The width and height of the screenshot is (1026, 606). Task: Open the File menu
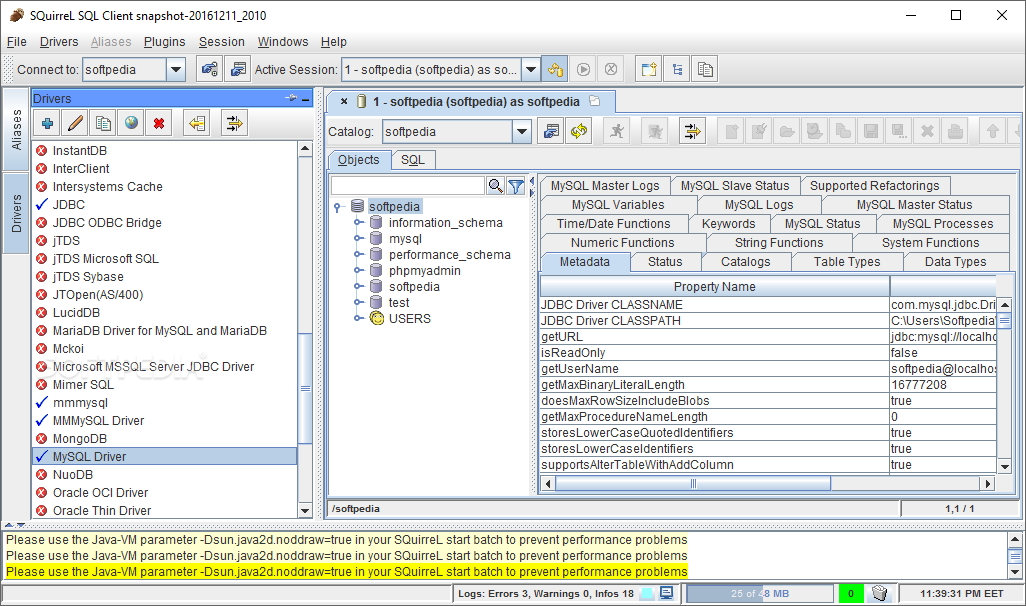pyautogui.click(x=16, y=42)
